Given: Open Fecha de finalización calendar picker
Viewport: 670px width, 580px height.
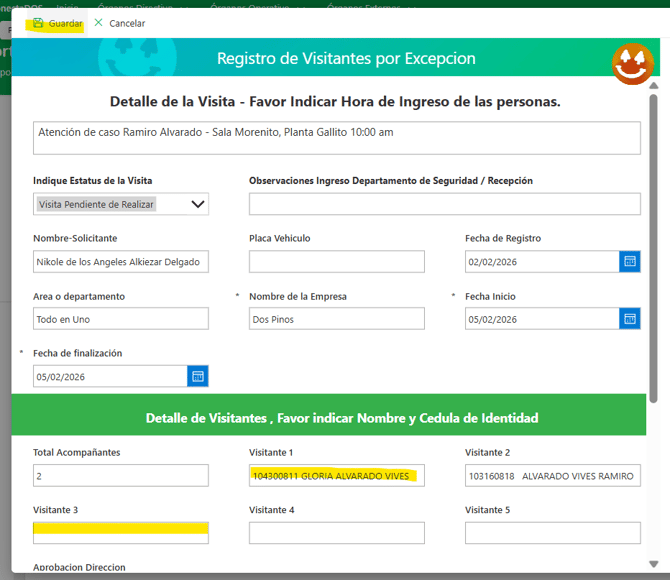Looking at the screenshot, I should [x=198, y=376].
